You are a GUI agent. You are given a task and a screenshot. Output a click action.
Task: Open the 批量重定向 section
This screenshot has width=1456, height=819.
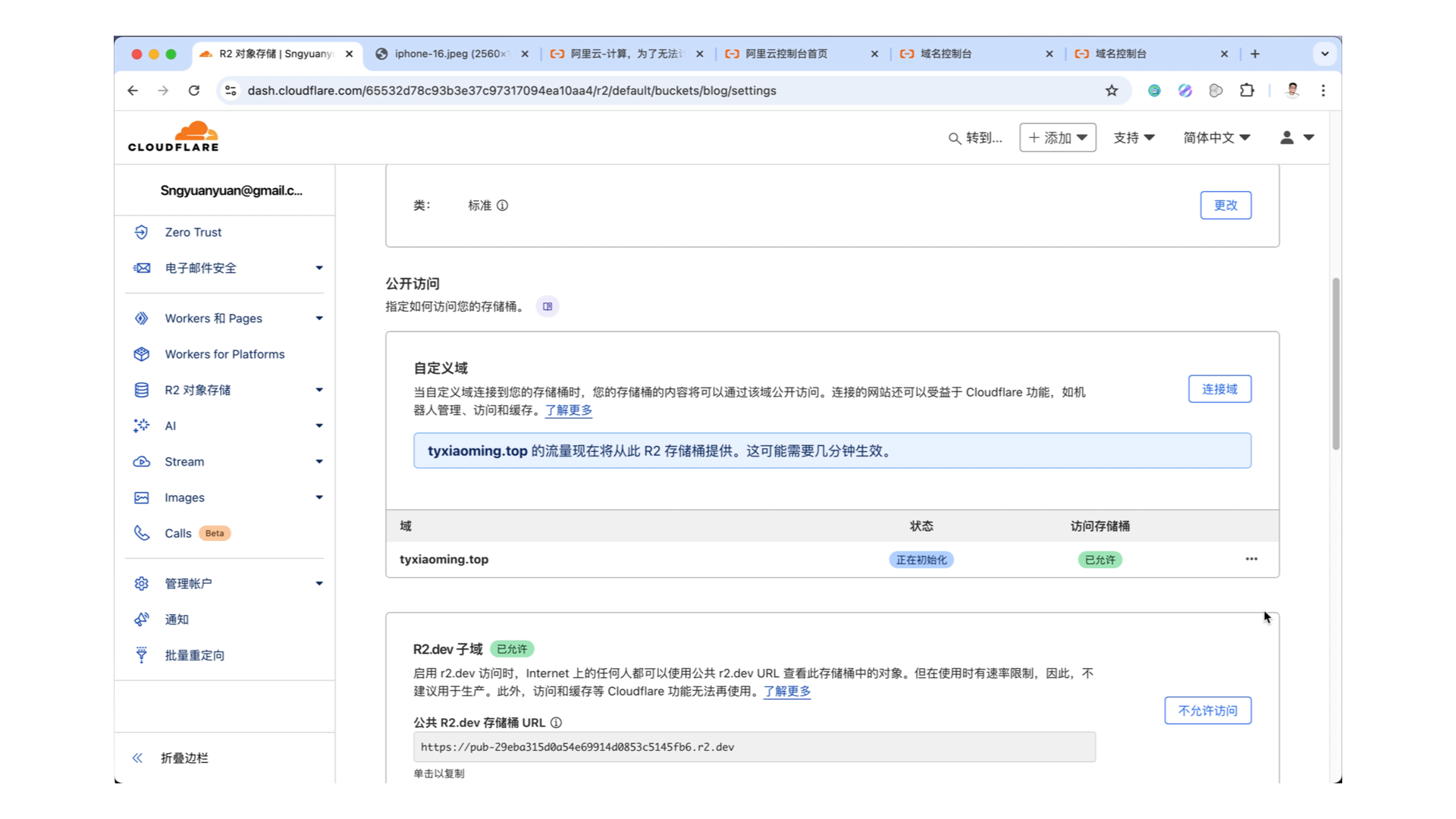[x=194, y=654]
